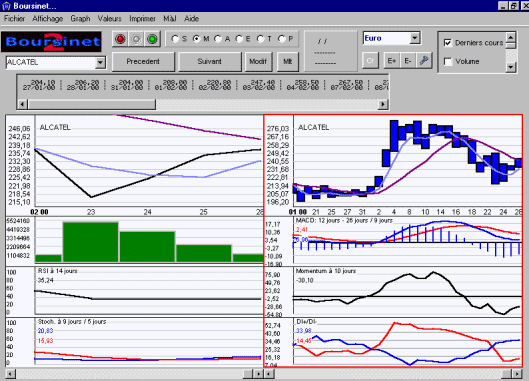The height and width of the screenshot is (381, 529).
Task: Click the wrench settings icon button
Action: [424, 61]
